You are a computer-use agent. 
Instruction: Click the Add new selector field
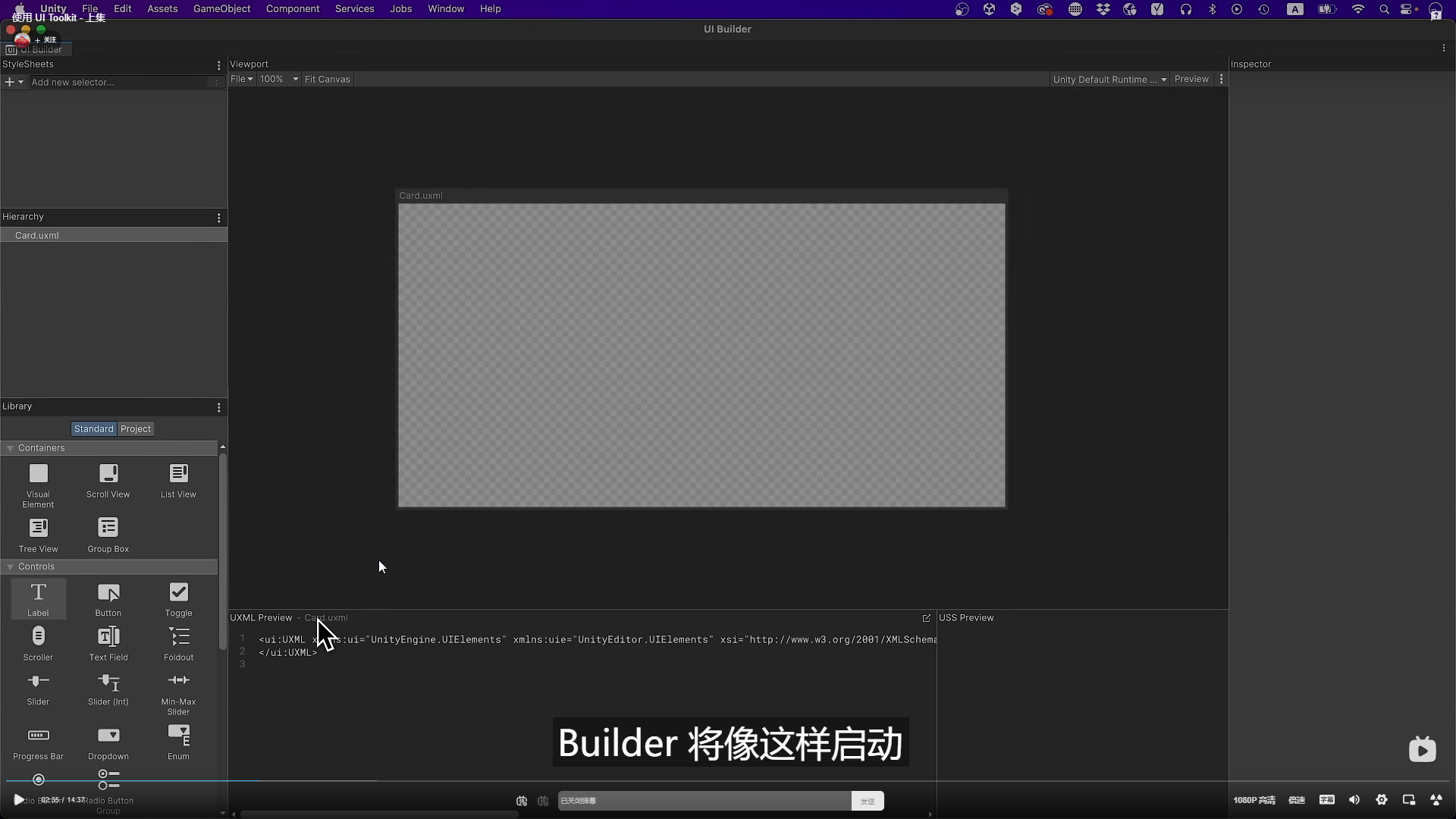(121, 83)
